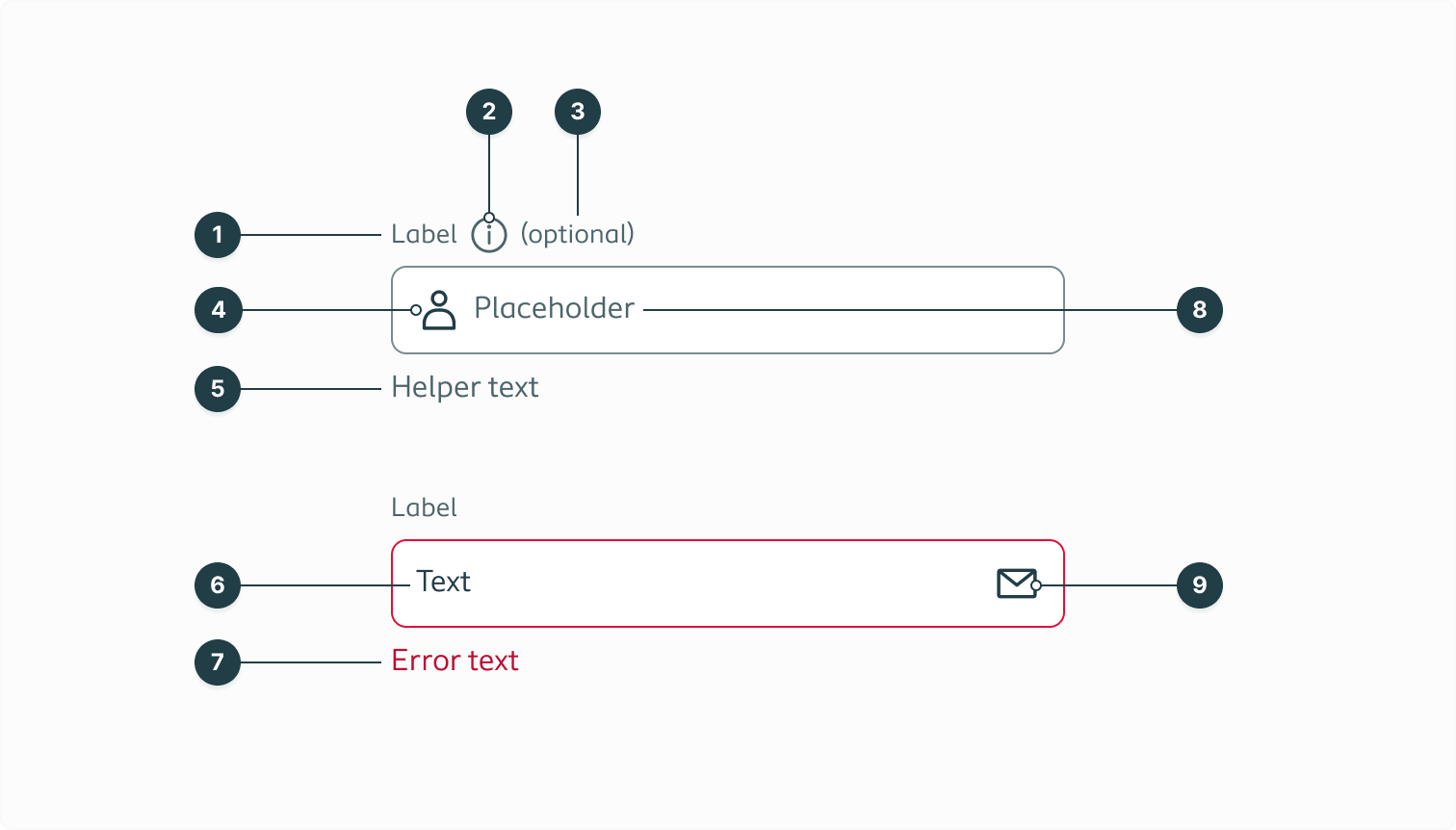
Task: Click the red 'Error text' message
Action: 455,661
